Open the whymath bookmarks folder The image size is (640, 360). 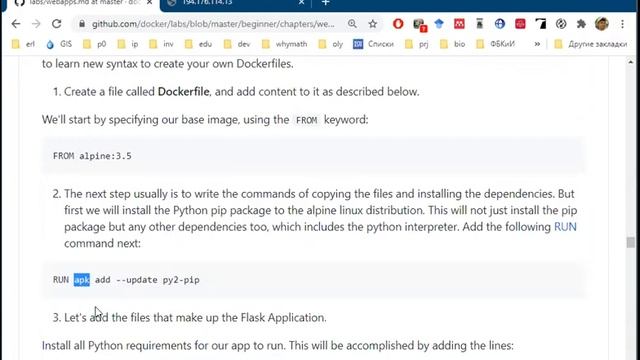click(x=284, y=44)
